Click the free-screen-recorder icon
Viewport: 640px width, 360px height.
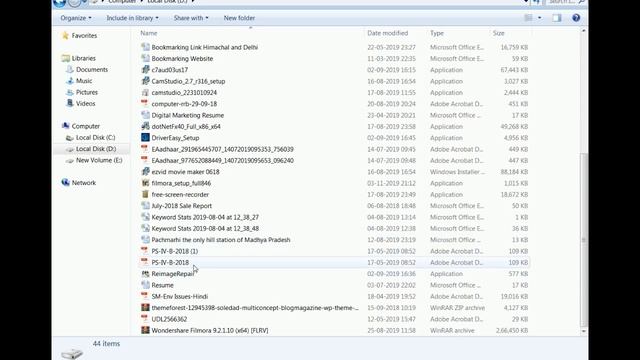tap(145, 194)
